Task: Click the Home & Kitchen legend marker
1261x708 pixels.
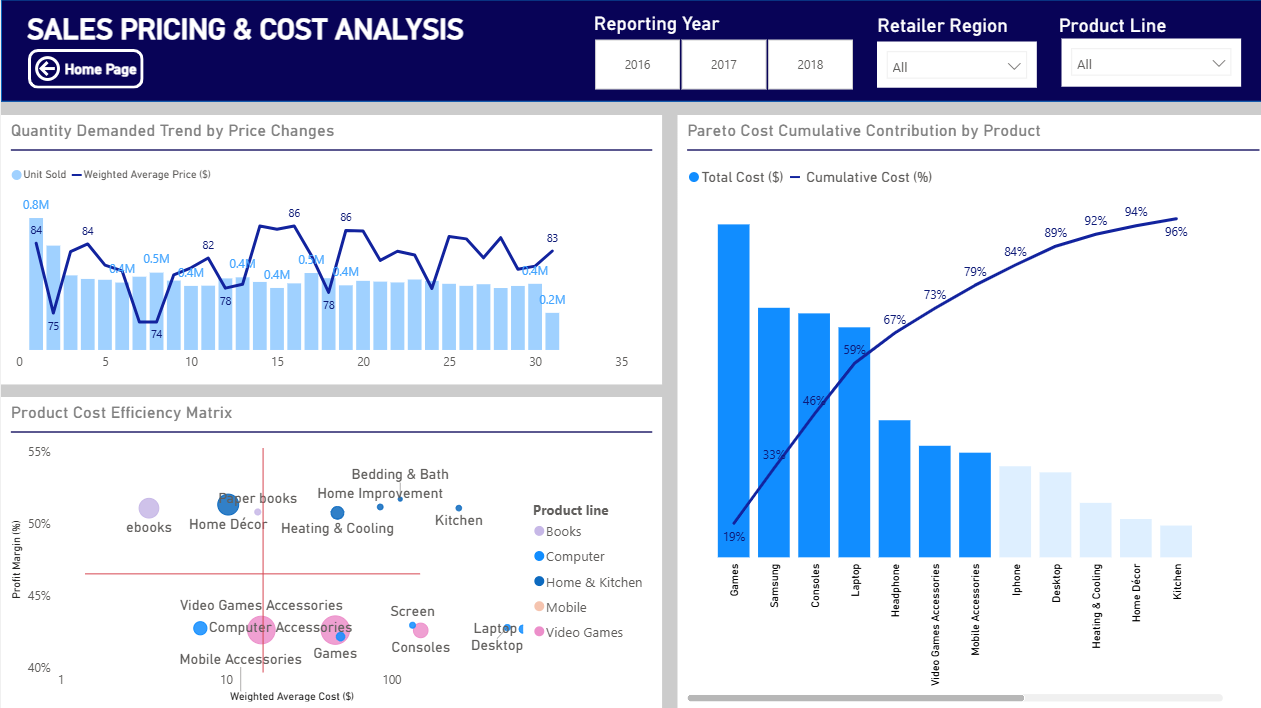Action: point(539,582)
